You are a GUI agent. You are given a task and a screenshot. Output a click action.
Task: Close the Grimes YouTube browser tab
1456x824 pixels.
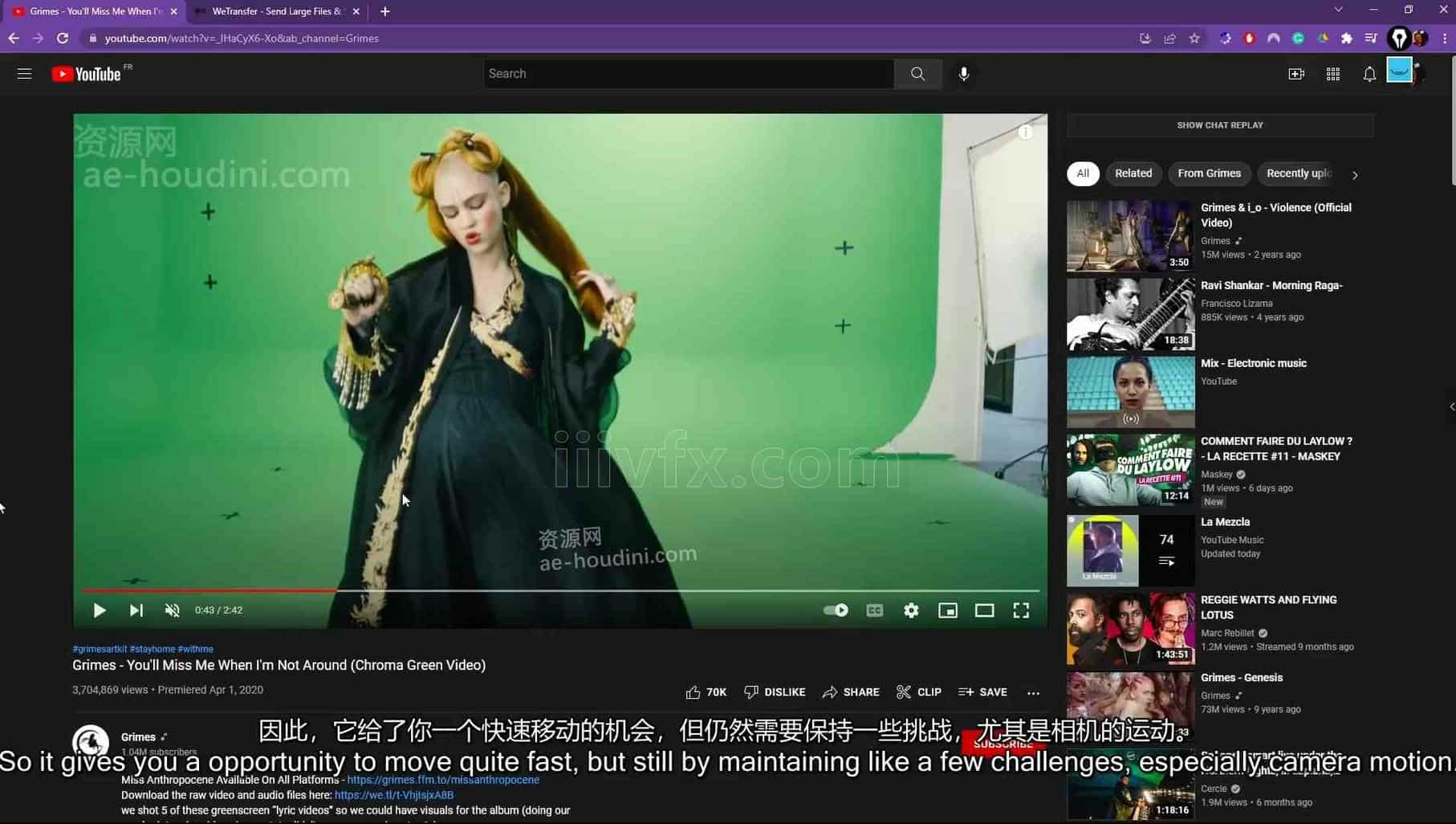tap(174, 11)
